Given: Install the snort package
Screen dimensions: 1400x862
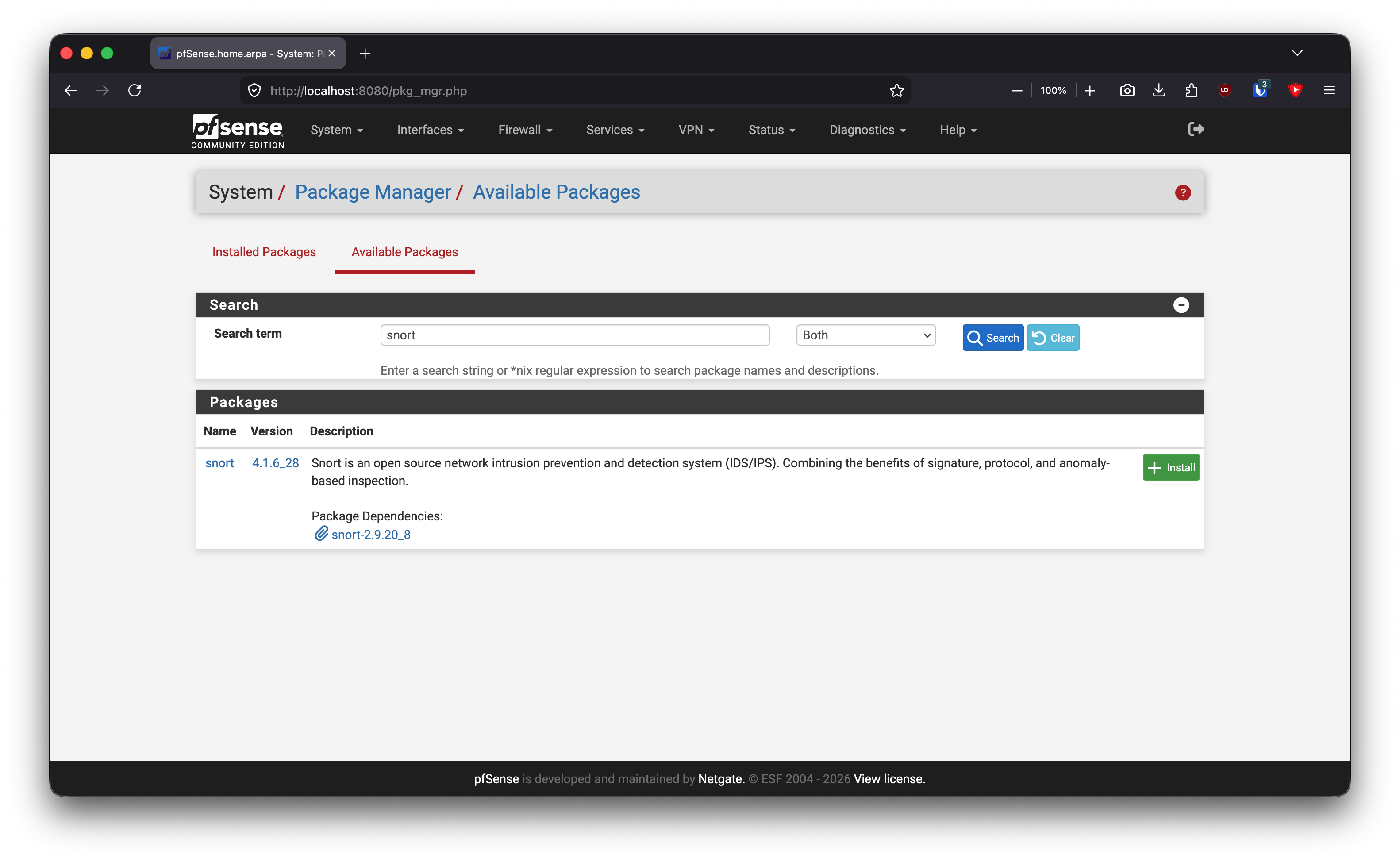Looking at the screenshot, I should (1171, 467).
